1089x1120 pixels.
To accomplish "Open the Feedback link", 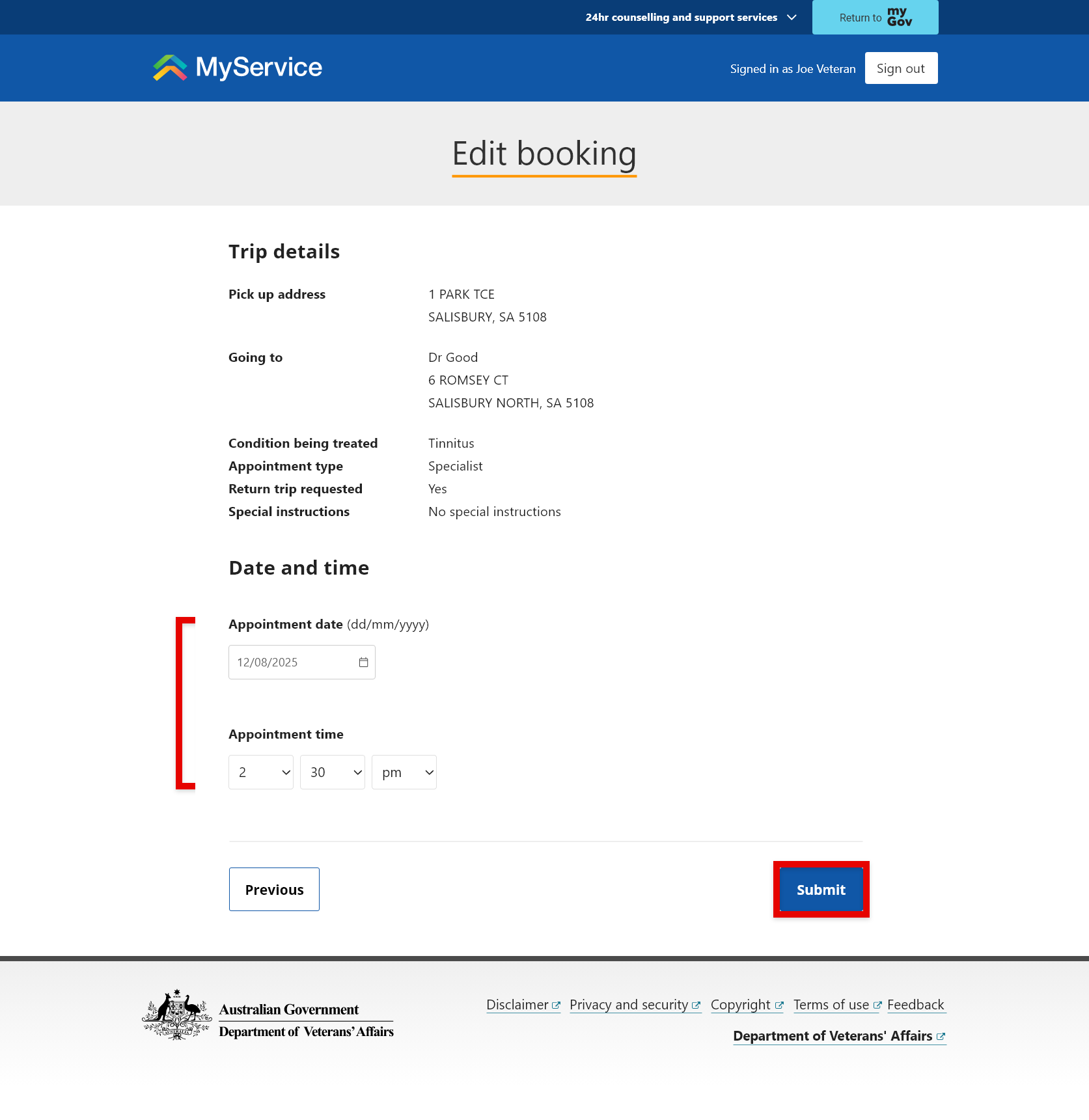I will pyautogui.click(x=915, y=1005).
